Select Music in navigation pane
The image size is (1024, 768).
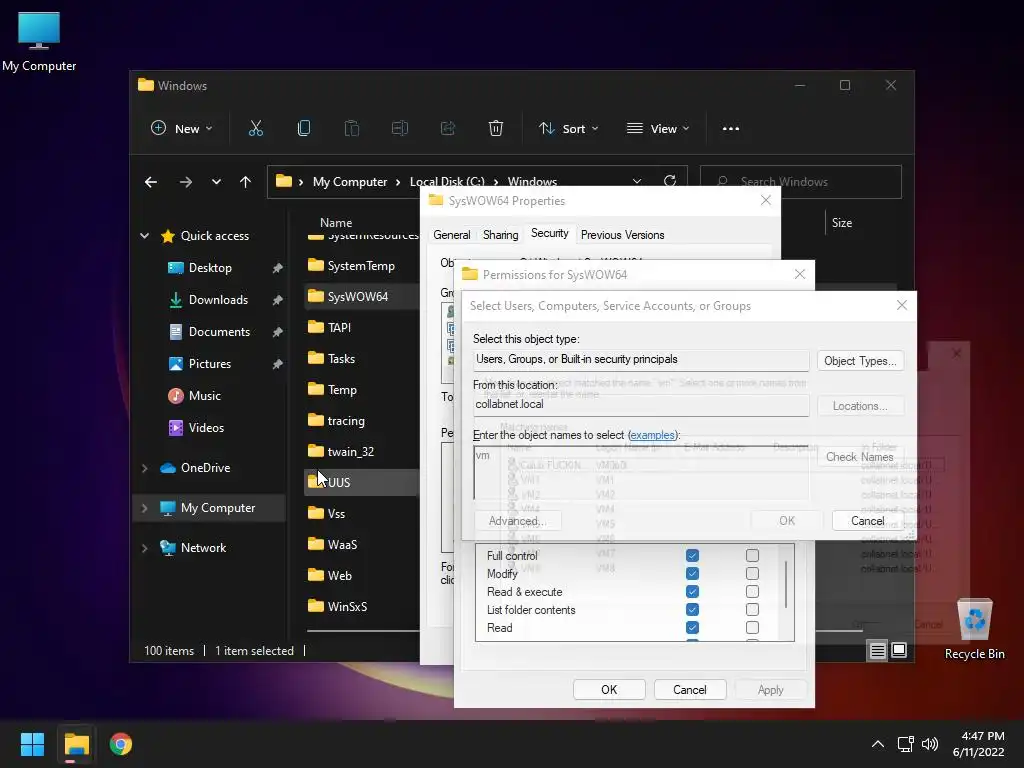tap(204, 396)
